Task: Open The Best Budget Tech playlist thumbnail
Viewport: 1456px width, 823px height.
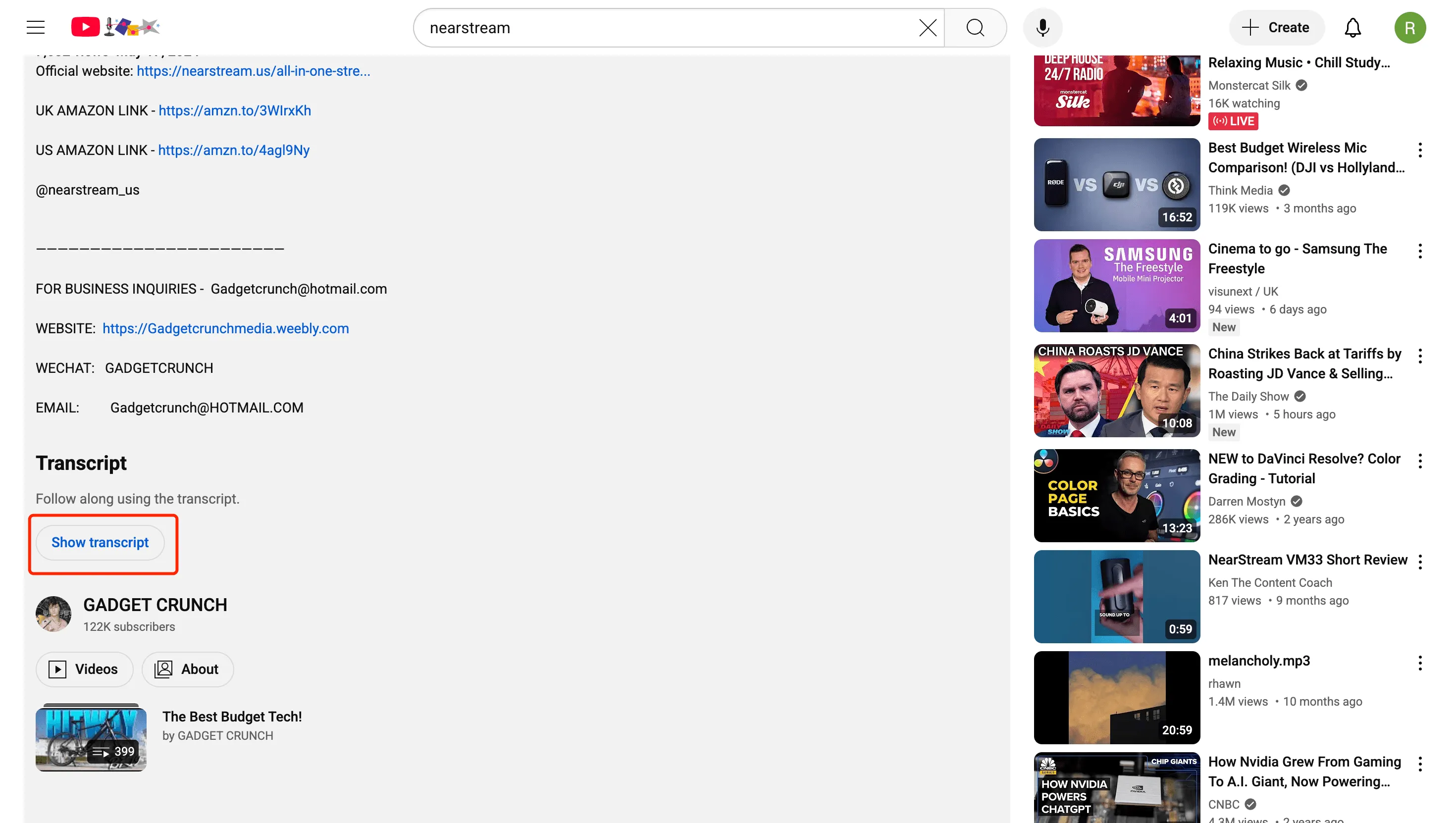Action: pyautogui.click(x=91, y=739)
